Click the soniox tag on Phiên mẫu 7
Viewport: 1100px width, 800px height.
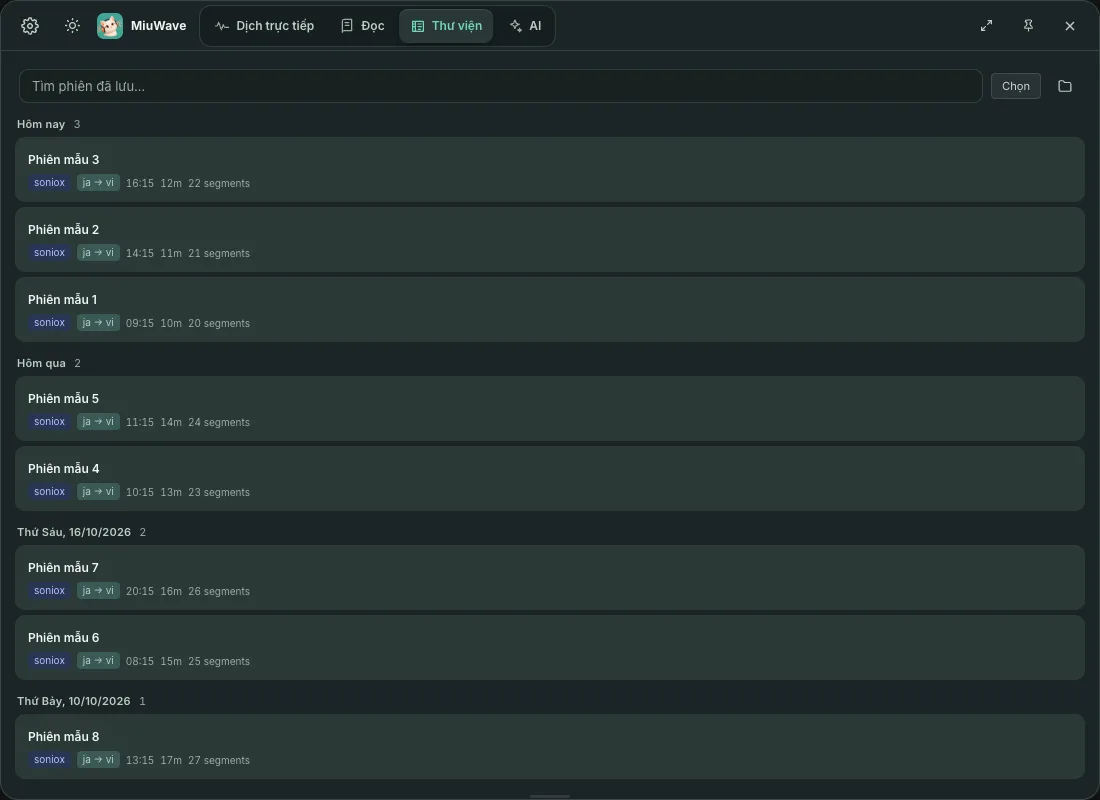[x=49, y=591]
